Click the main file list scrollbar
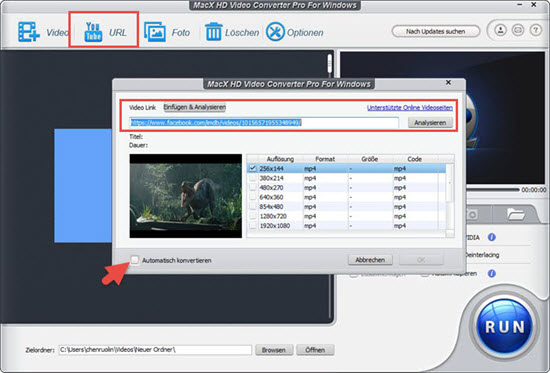The width and height of the screenshot is (550, 373). coord(329,65)
